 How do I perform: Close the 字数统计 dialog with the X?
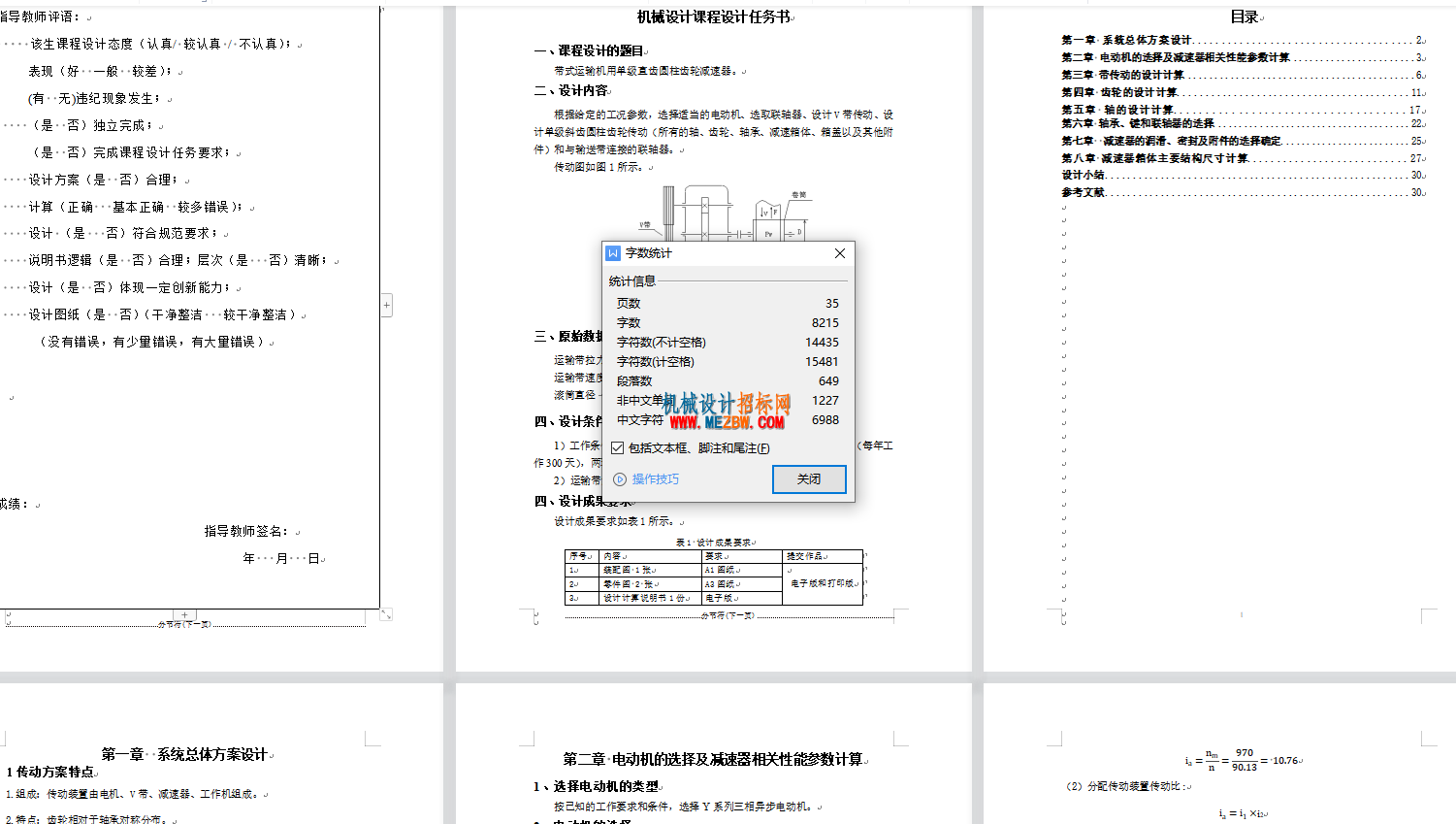point(840,253)
